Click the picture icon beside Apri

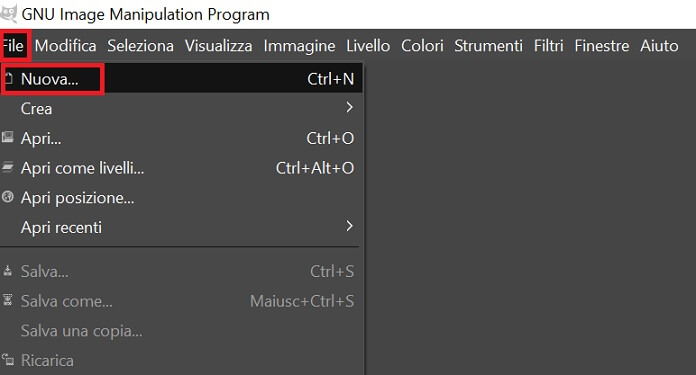pos(8,137)
